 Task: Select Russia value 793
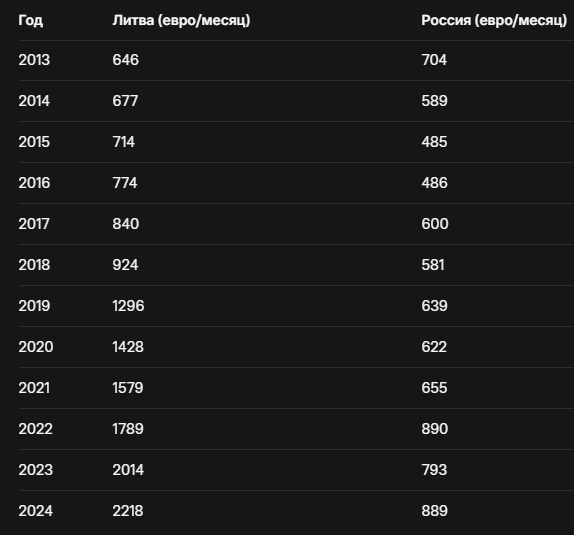[434, 470]
